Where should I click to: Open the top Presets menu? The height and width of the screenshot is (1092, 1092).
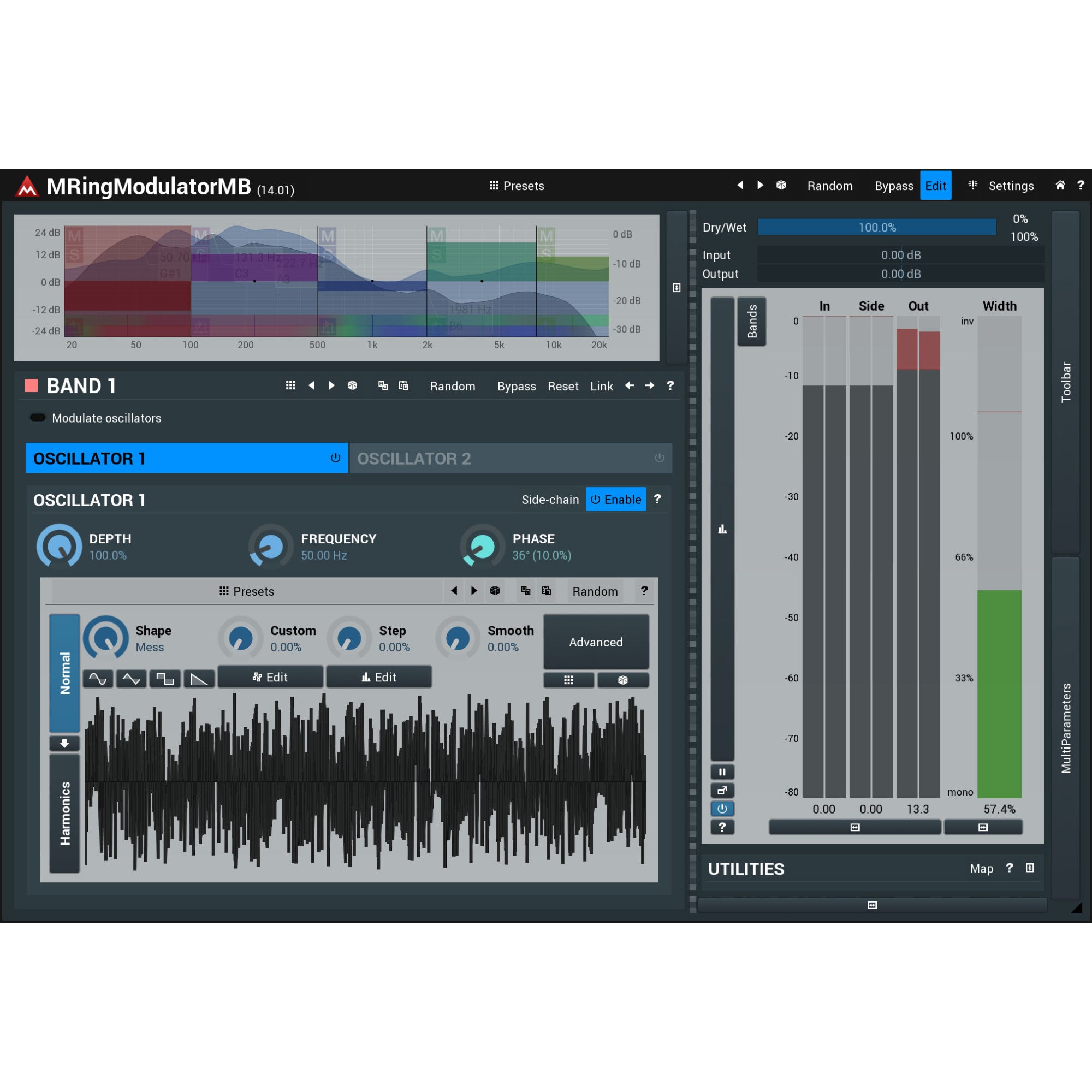(x=516, y=186)
